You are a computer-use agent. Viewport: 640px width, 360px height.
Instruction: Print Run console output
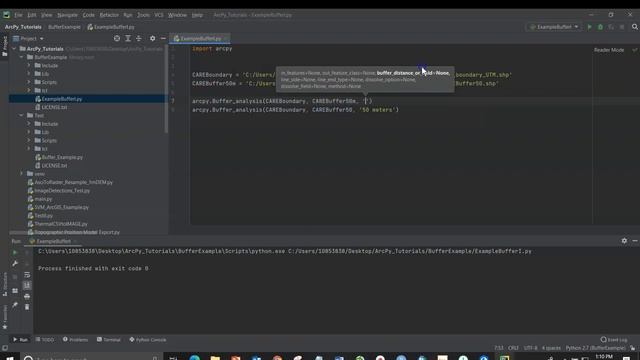pyautogui.click(x=27, y=296)
